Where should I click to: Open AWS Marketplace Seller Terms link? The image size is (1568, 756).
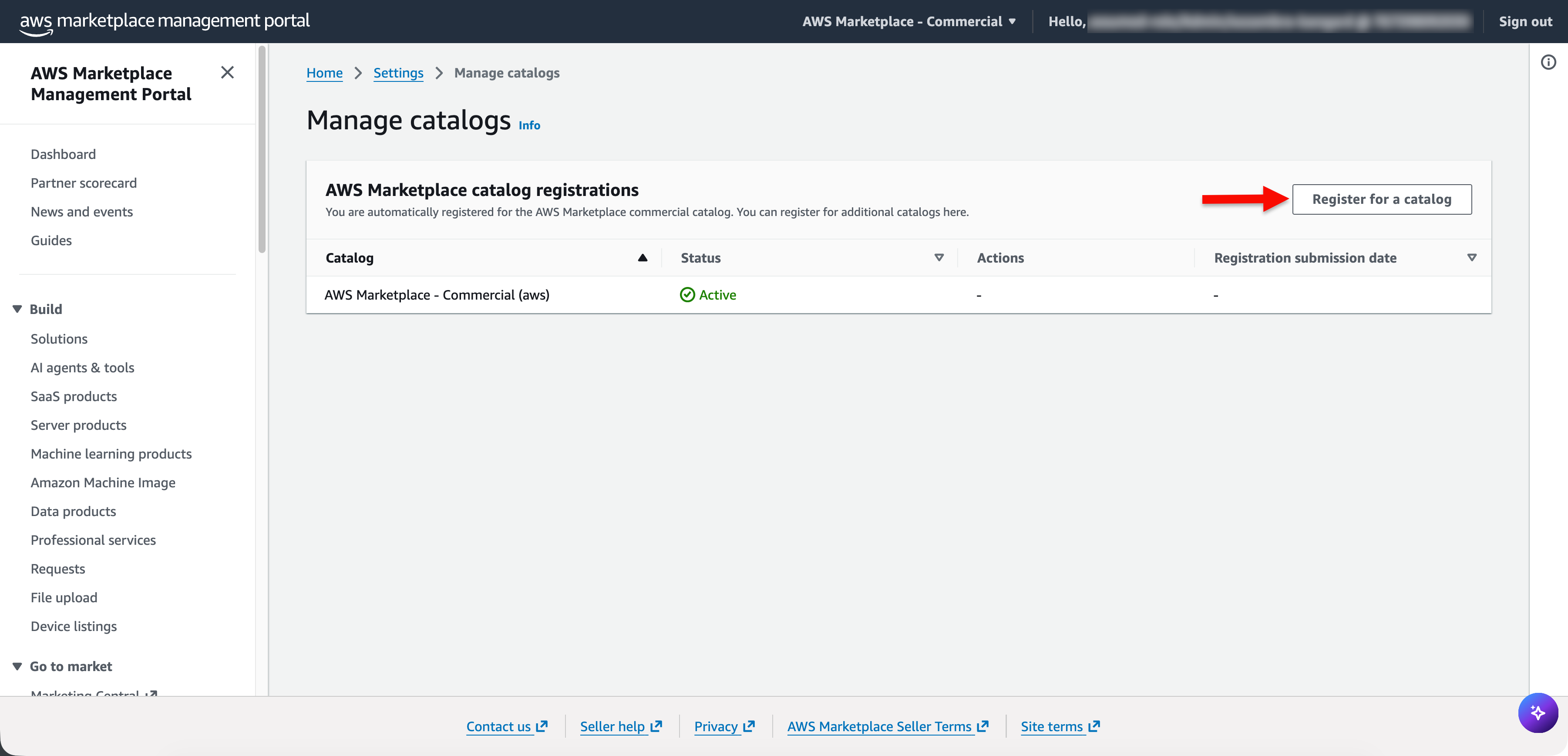pyautogui.click(x=888, y=726)
